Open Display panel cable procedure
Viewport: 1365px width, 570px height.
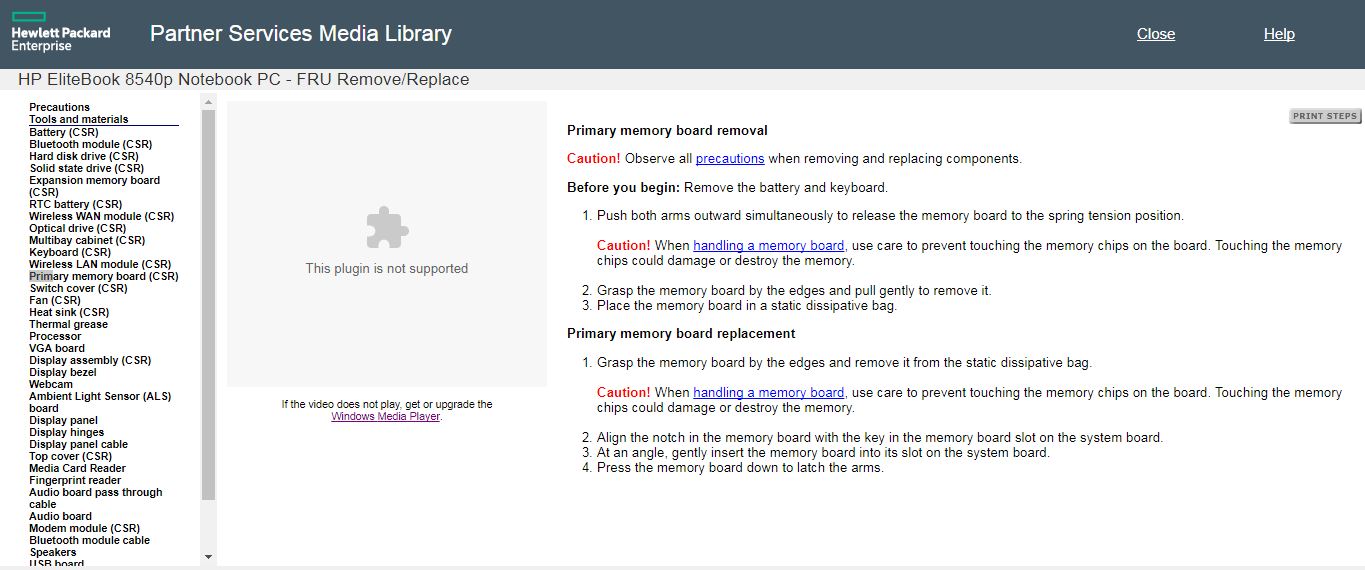point(78,444)
